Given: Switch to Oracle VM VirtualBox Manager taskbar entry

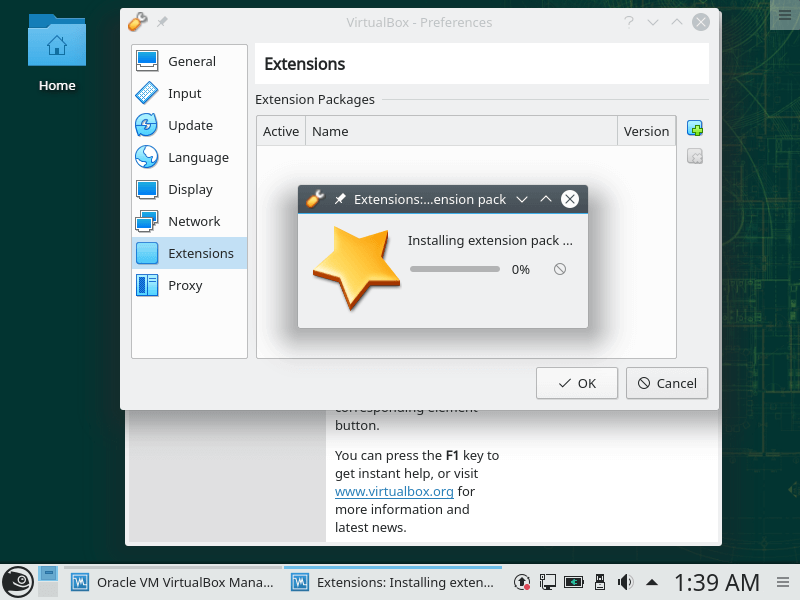Looking at the screenshot, I should coord(172,582).
